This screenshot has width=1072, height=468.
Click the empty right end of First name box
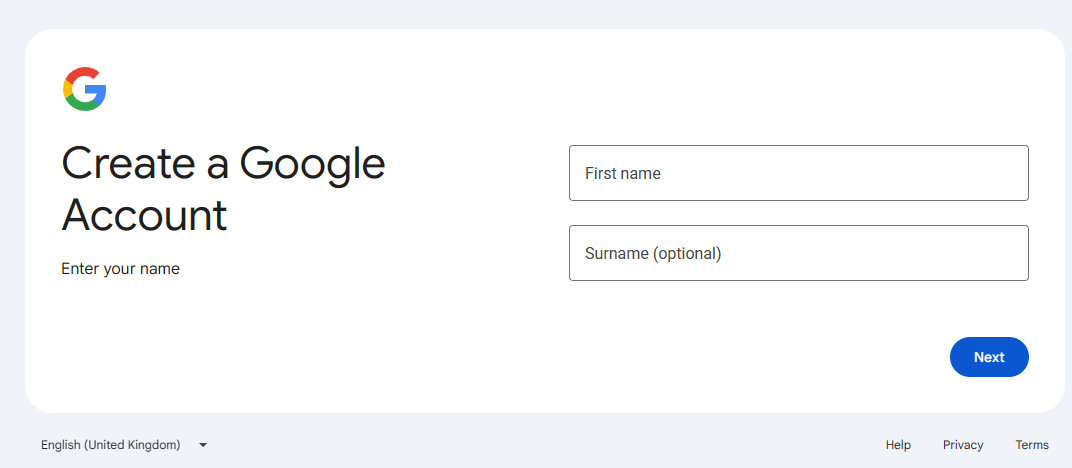(957, 173)
